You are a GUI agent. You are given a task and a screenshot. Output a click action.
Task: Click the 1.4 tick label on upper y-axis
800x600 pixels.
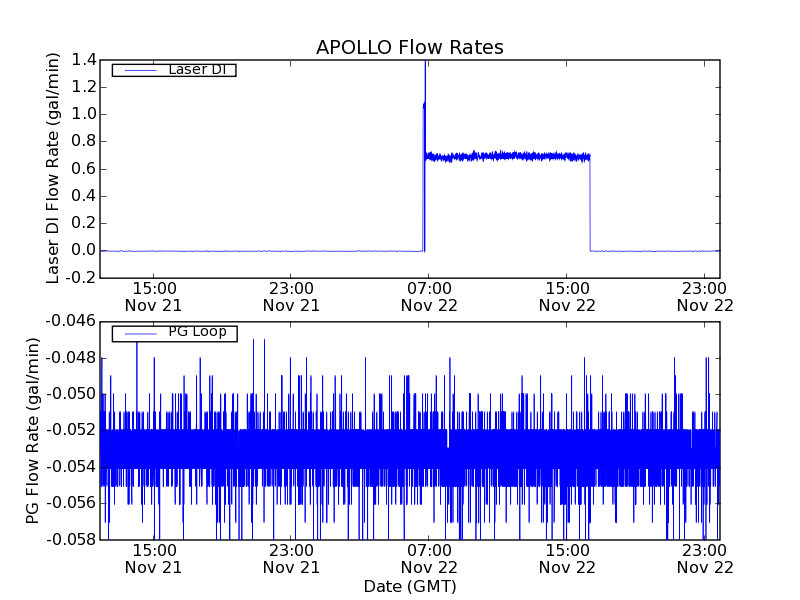point(84,60)
